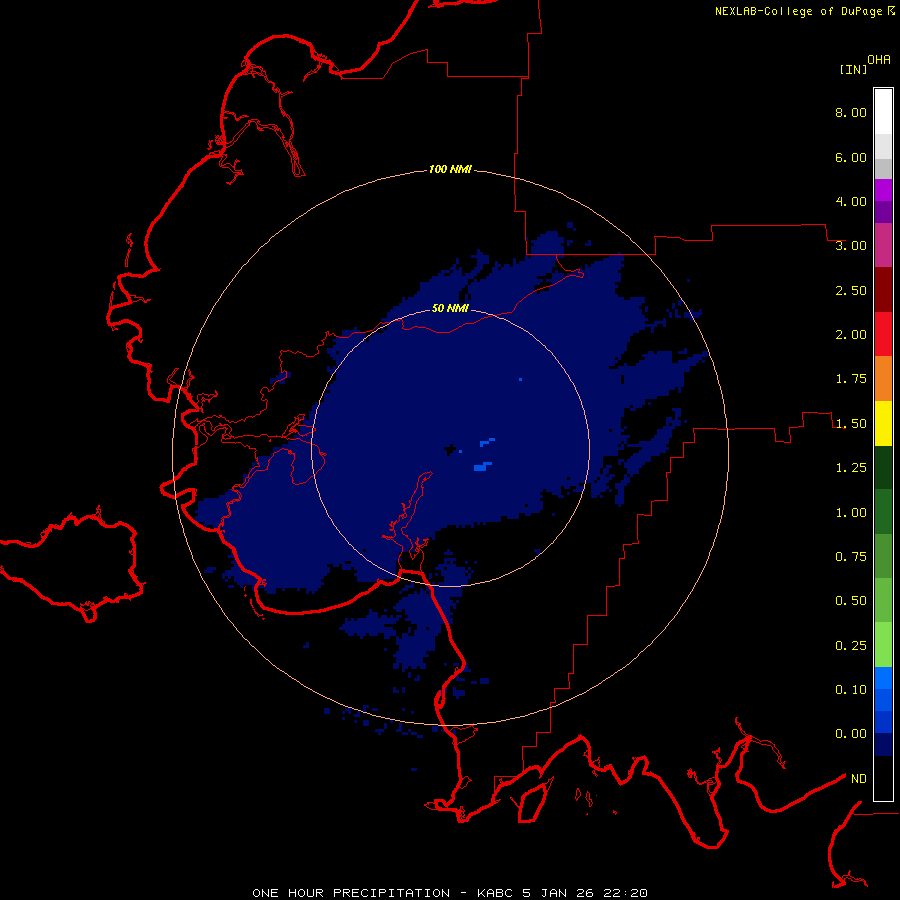Pick the yellow swatch beside 1.50

[883, 423]
